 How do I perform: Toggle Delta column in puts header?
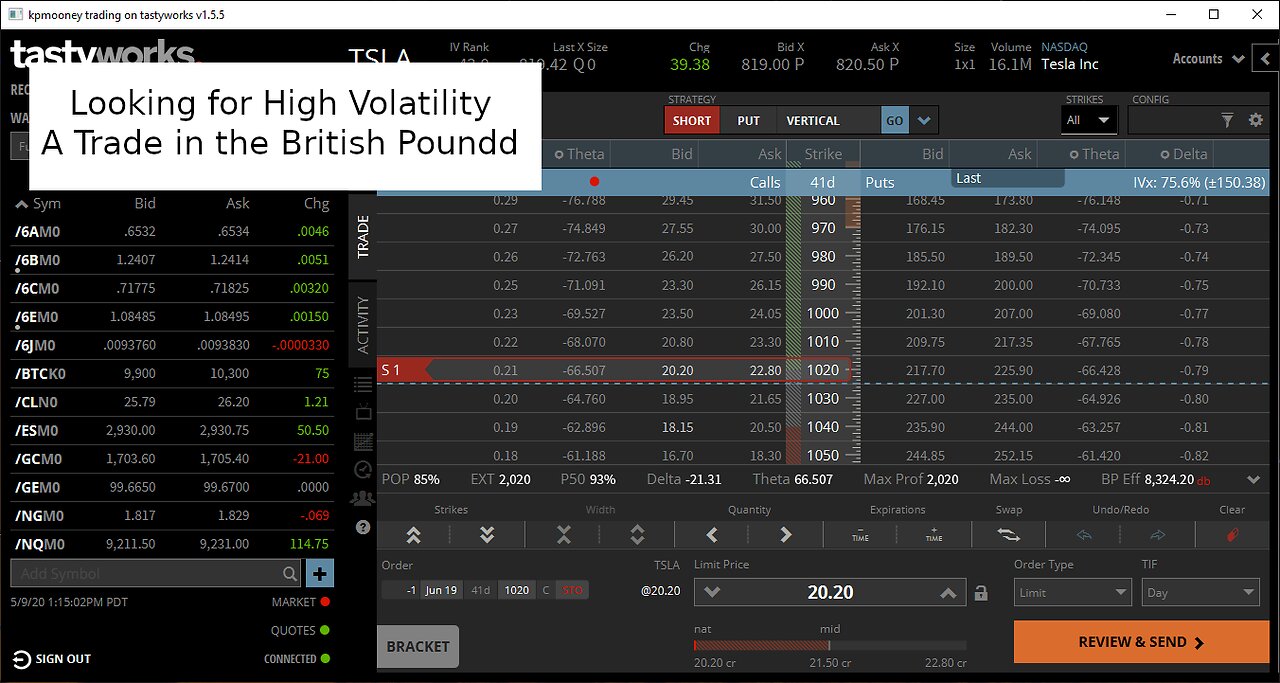click(x=1184, y=154)
